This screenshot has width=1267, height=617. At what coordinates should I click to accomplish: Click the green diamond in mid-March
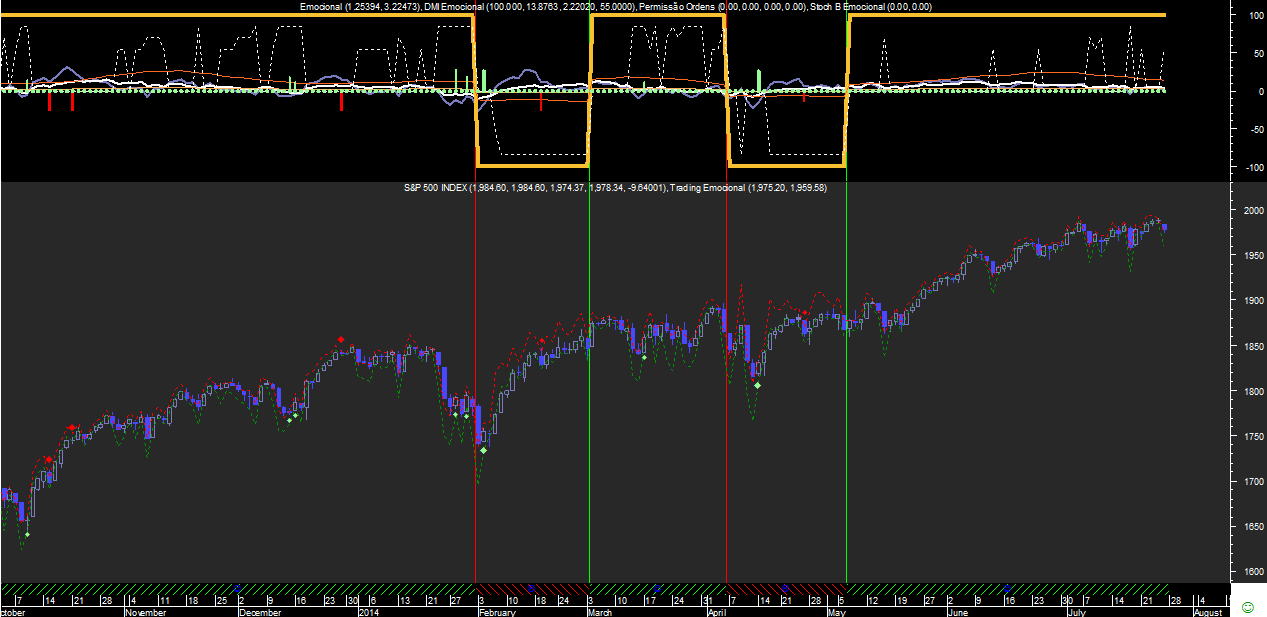click(x=644, y=357)
